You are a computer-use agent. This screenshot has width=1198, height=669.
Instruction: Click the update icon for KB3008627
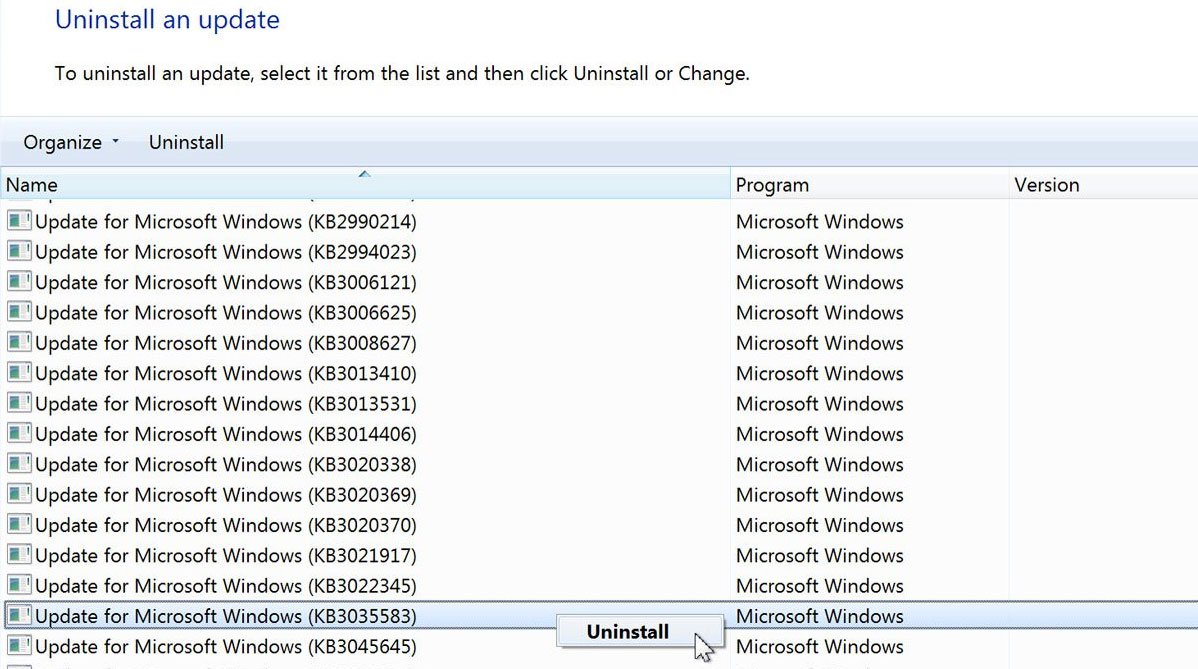(x=19, y=343)
